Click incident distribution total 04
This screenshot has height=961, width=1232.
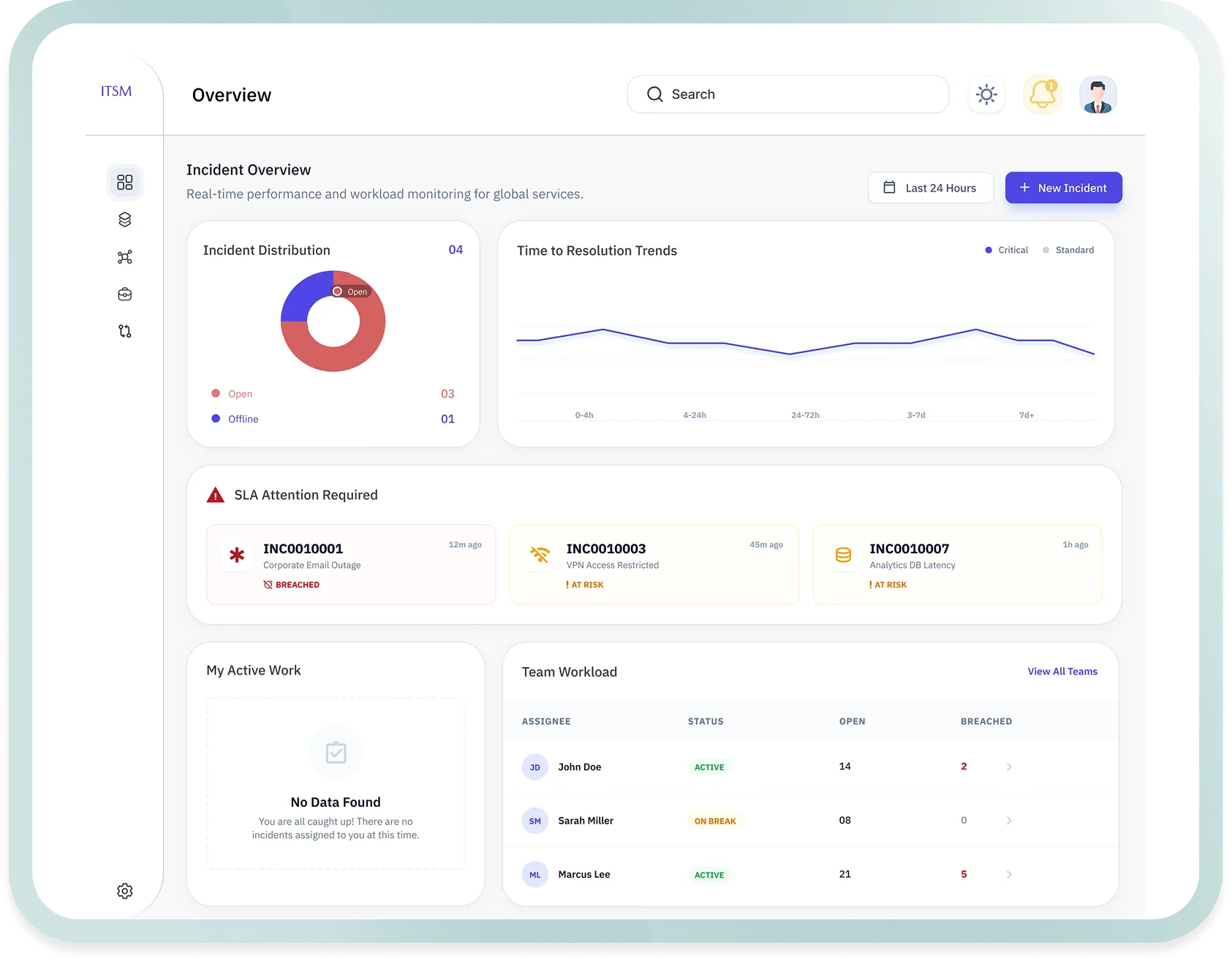456,250
